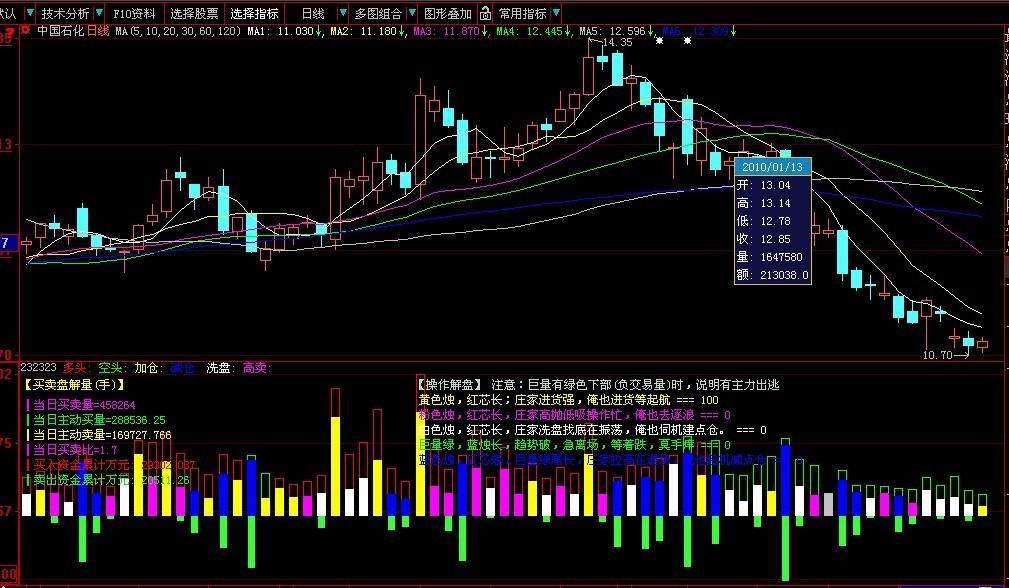Open the 多图组合 dropdown arrow
This screenshot has height=588, width=1009.
click(x=412, y=13)
